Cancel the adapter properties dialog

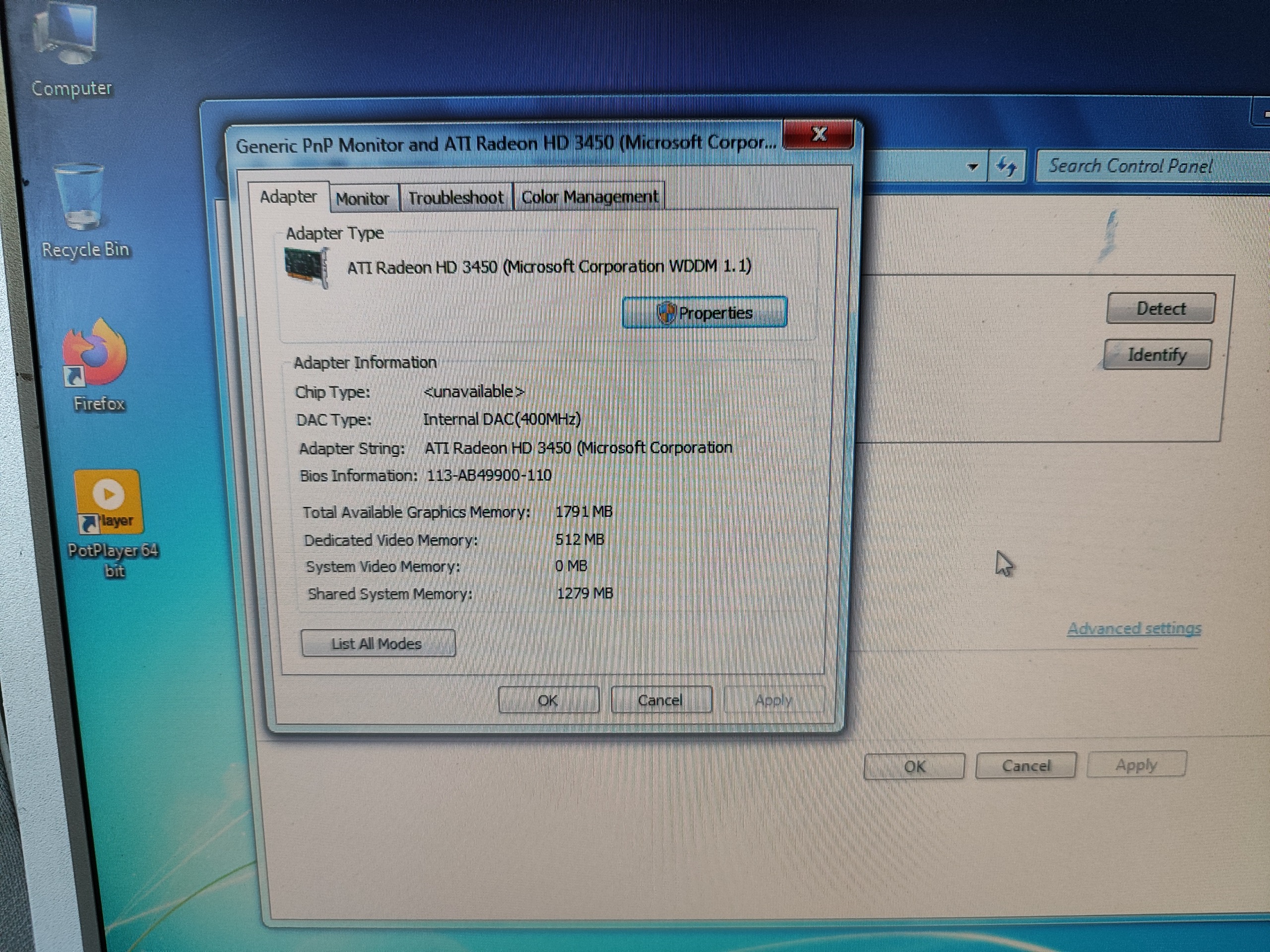pyautogui.click(x=661, y=700)
